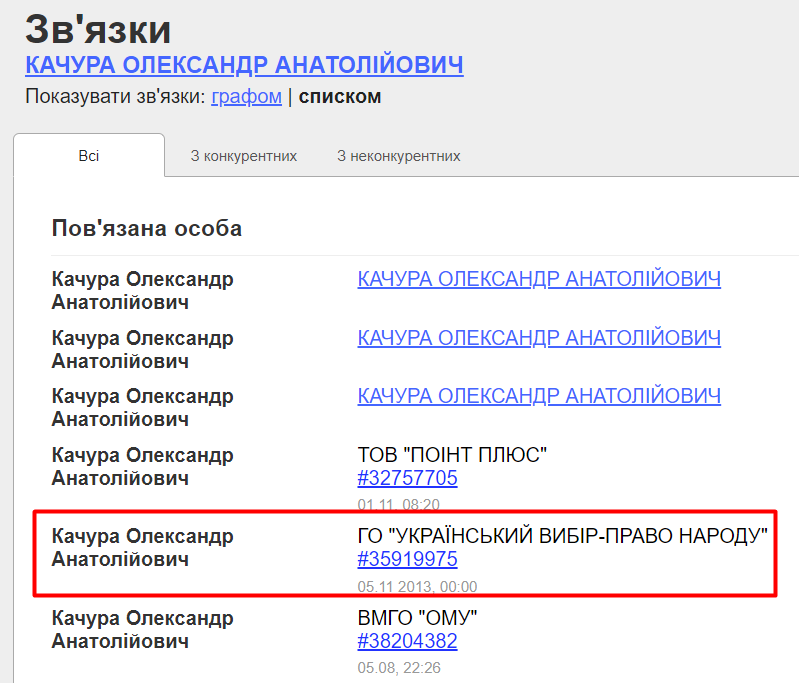
Task: Select the списком view option
Action: (340, 97)
